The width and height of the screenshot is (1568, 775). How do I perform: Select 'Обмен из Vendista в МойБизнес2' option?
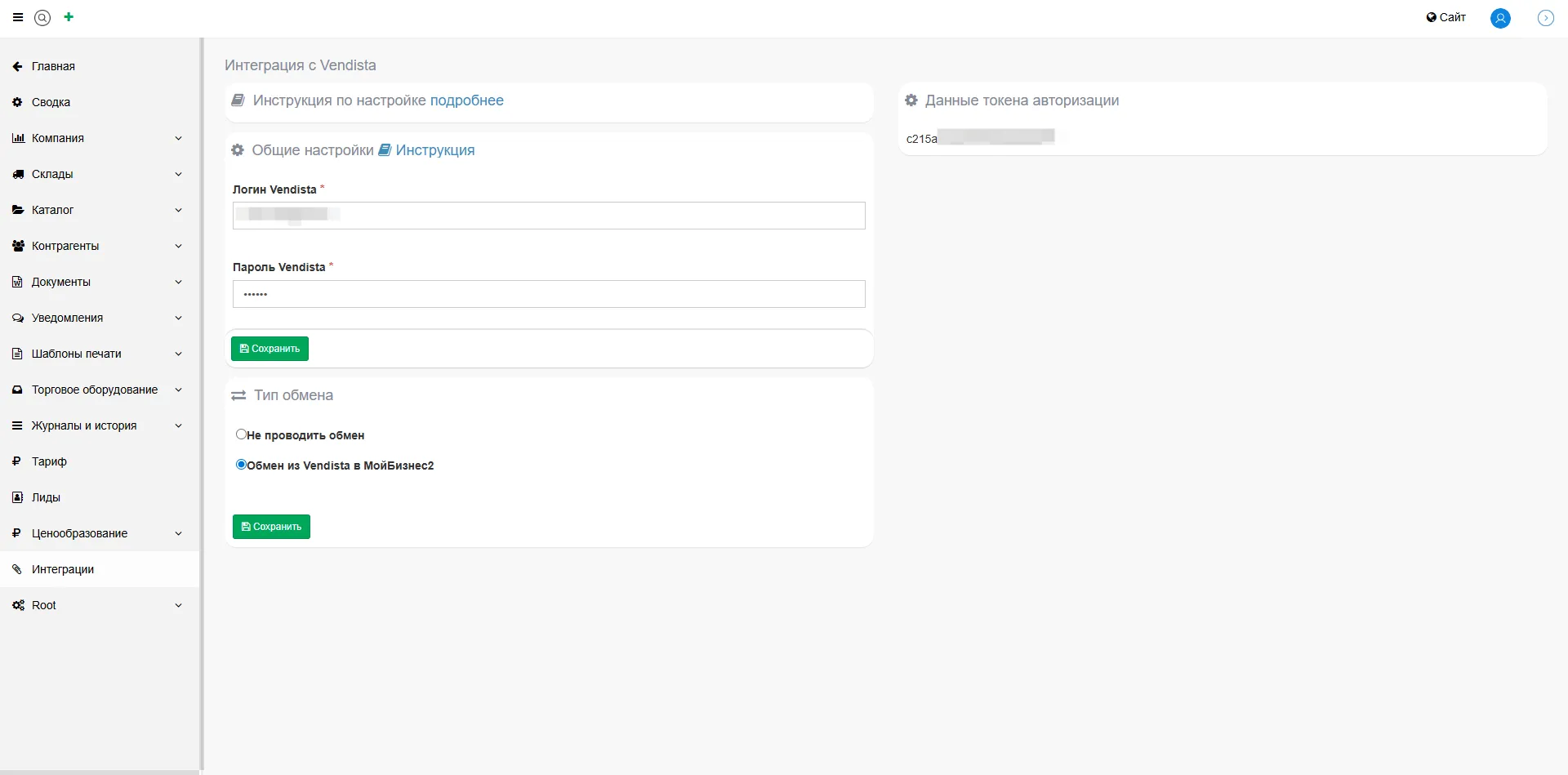[x=241, y=465]
